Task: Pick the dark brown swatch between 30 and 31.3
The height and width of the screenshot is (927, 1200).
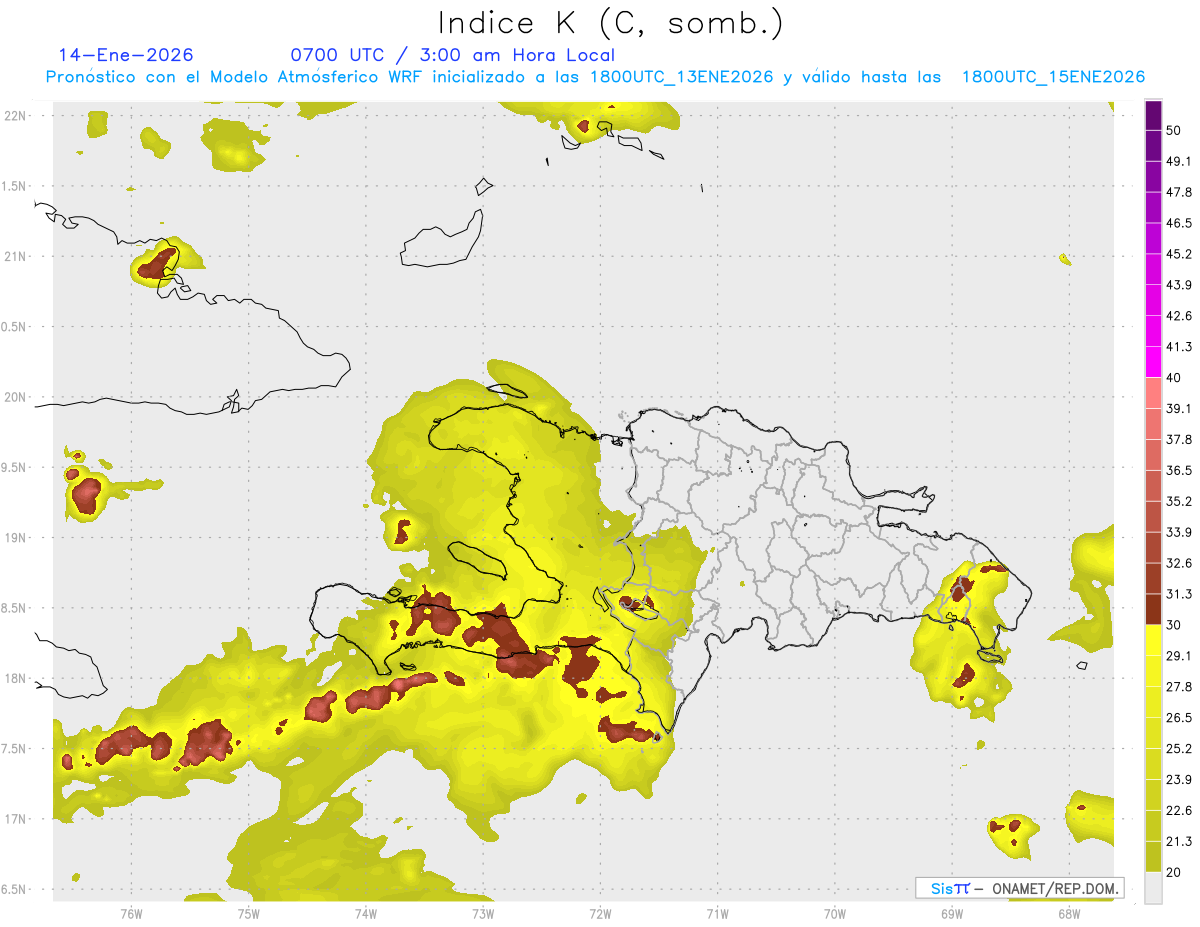Action: point(1153,609)
